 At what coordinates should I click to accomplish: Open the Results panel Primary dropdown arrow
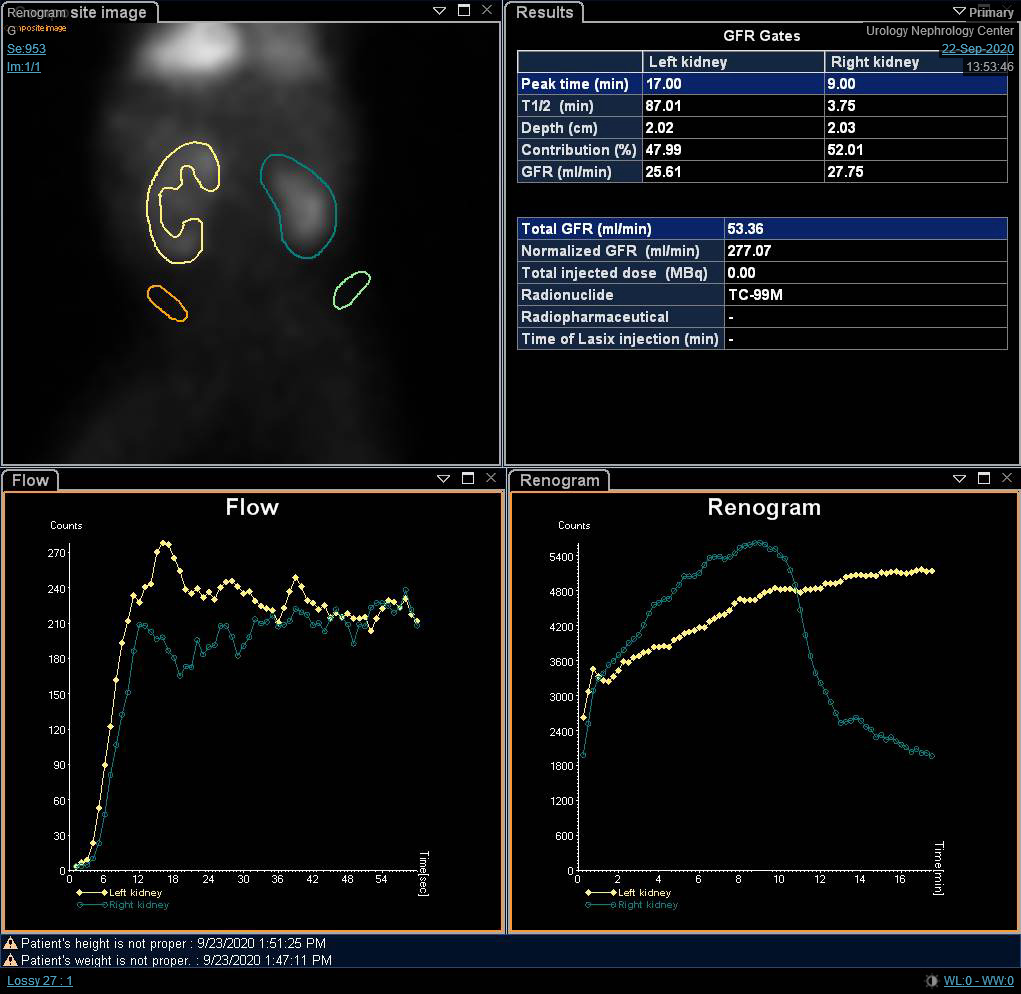959,12
